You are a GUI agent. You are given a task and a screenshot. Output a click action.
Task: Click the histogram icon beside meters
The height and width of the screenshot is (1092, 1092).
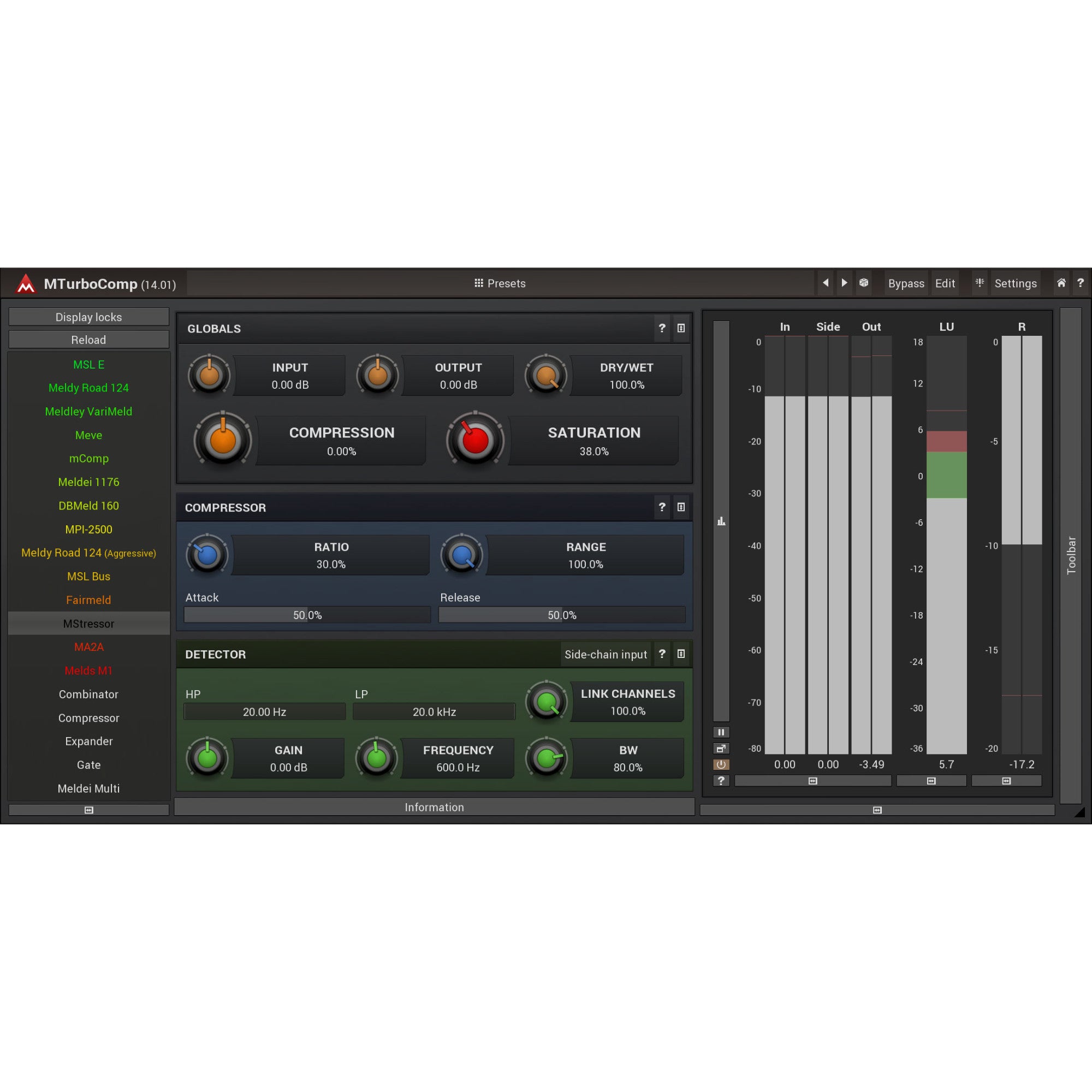[721, 521]
